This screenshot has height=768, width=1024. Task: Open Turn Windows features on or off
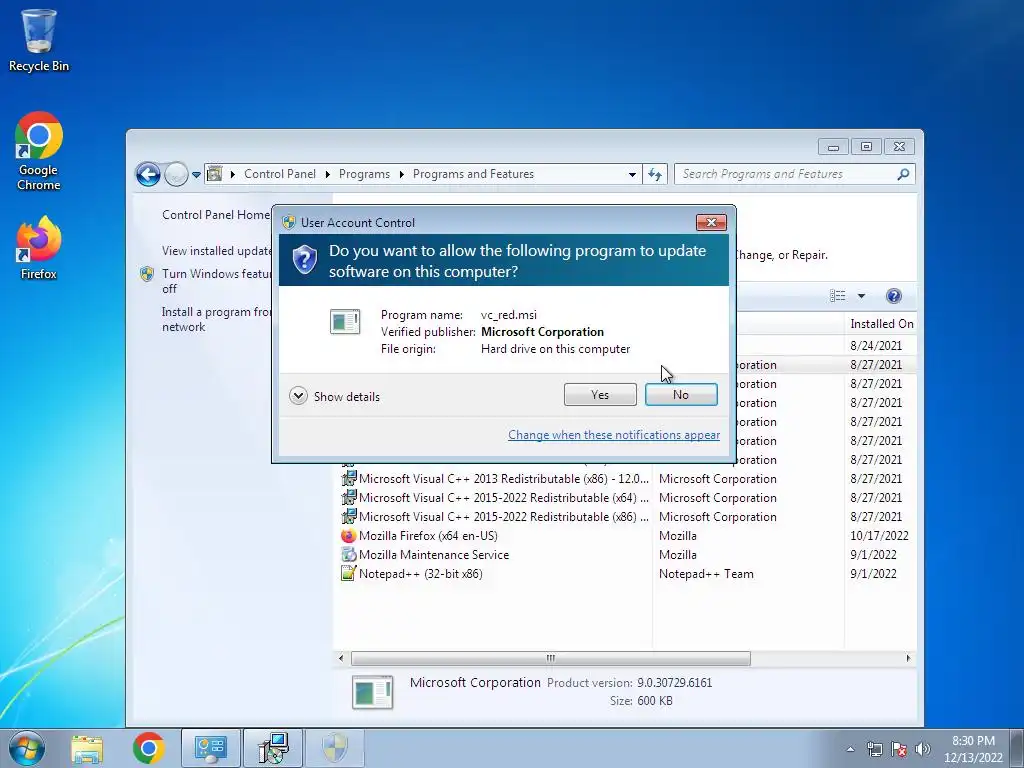(x=216, y=281)
